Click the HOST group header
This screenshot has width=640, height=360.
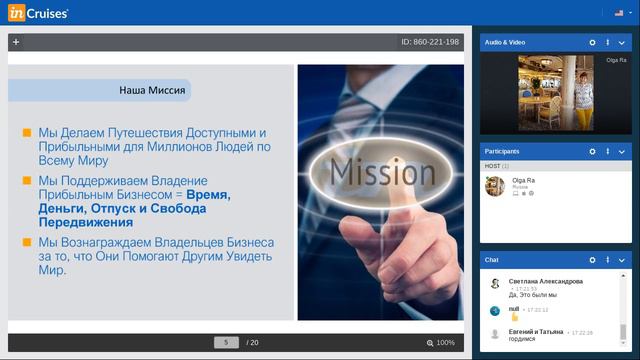point(556,166)
